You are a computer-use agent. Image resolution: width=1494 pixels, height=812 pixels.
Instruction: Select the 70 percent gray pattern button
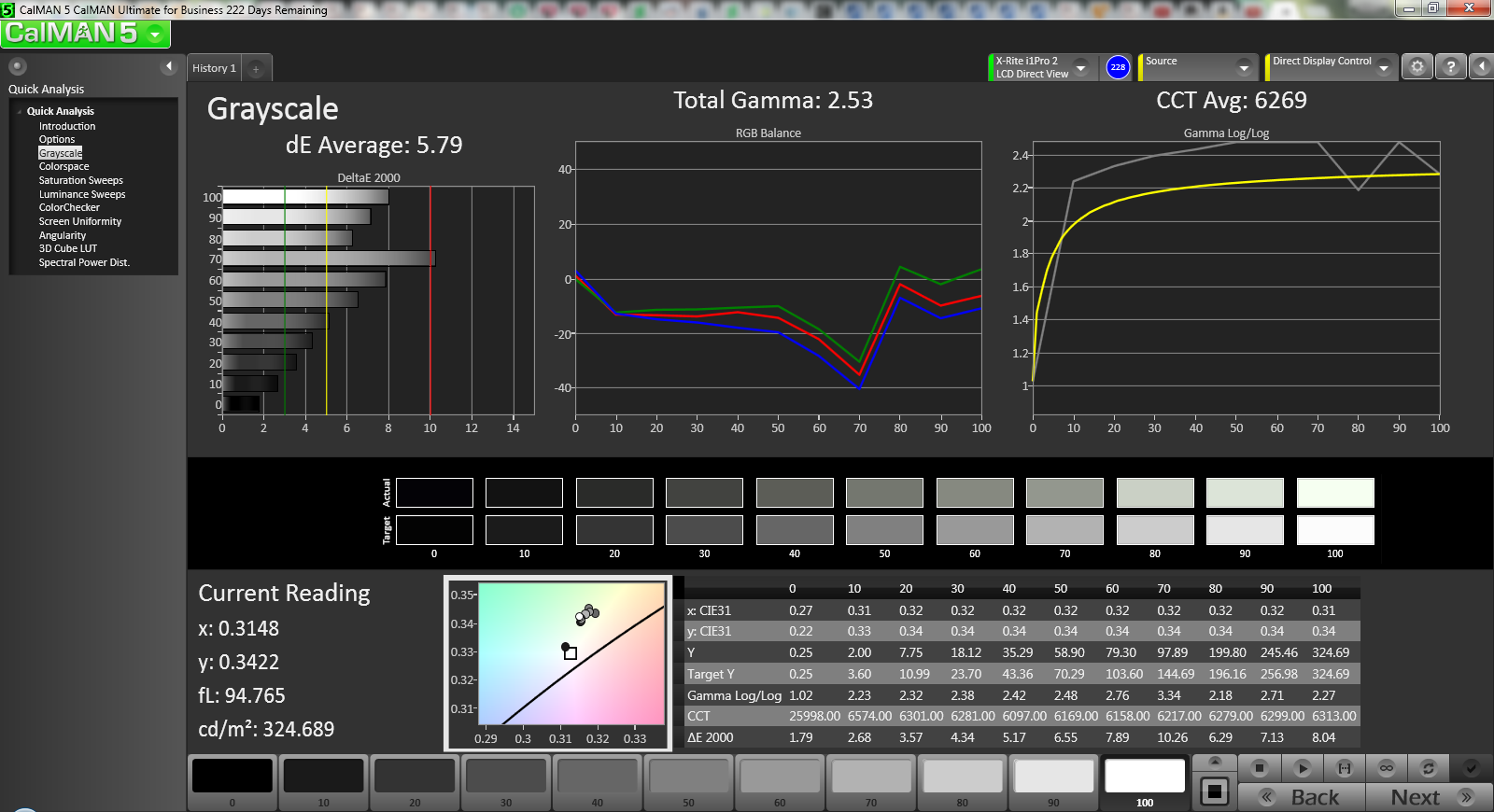click(871, 783)
